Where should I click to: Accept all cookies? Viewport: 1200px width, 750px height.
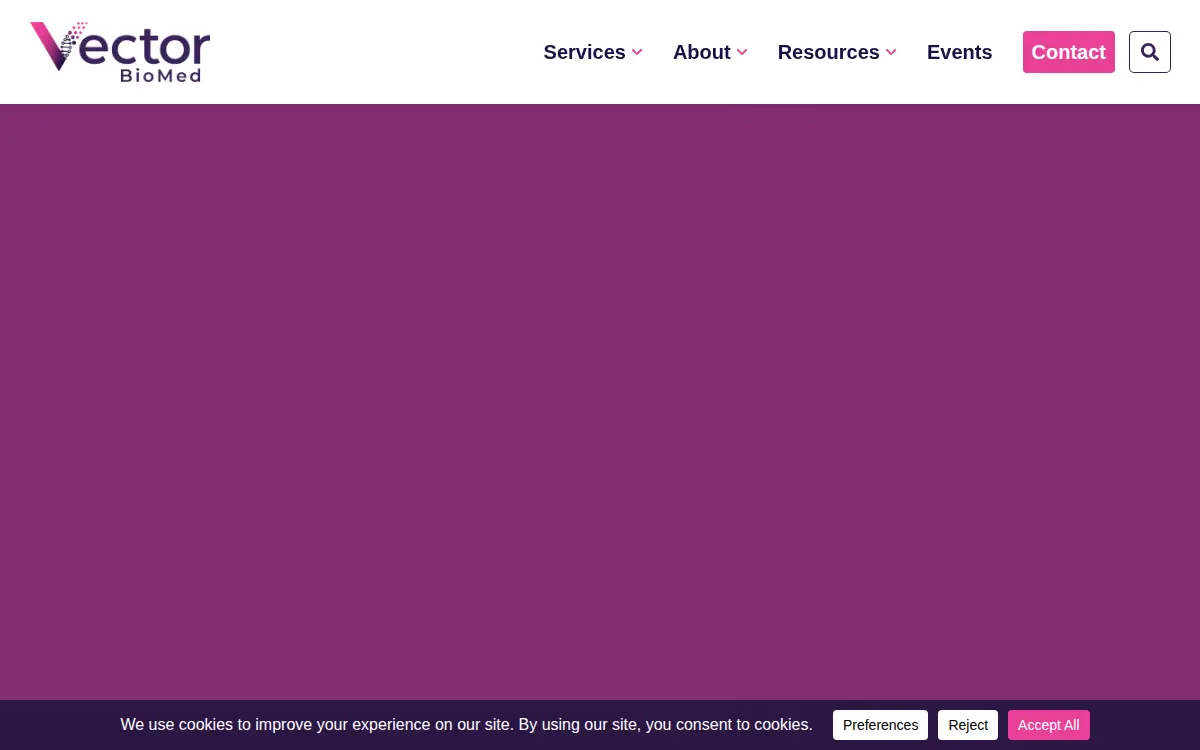click(x=1049, y=725)
